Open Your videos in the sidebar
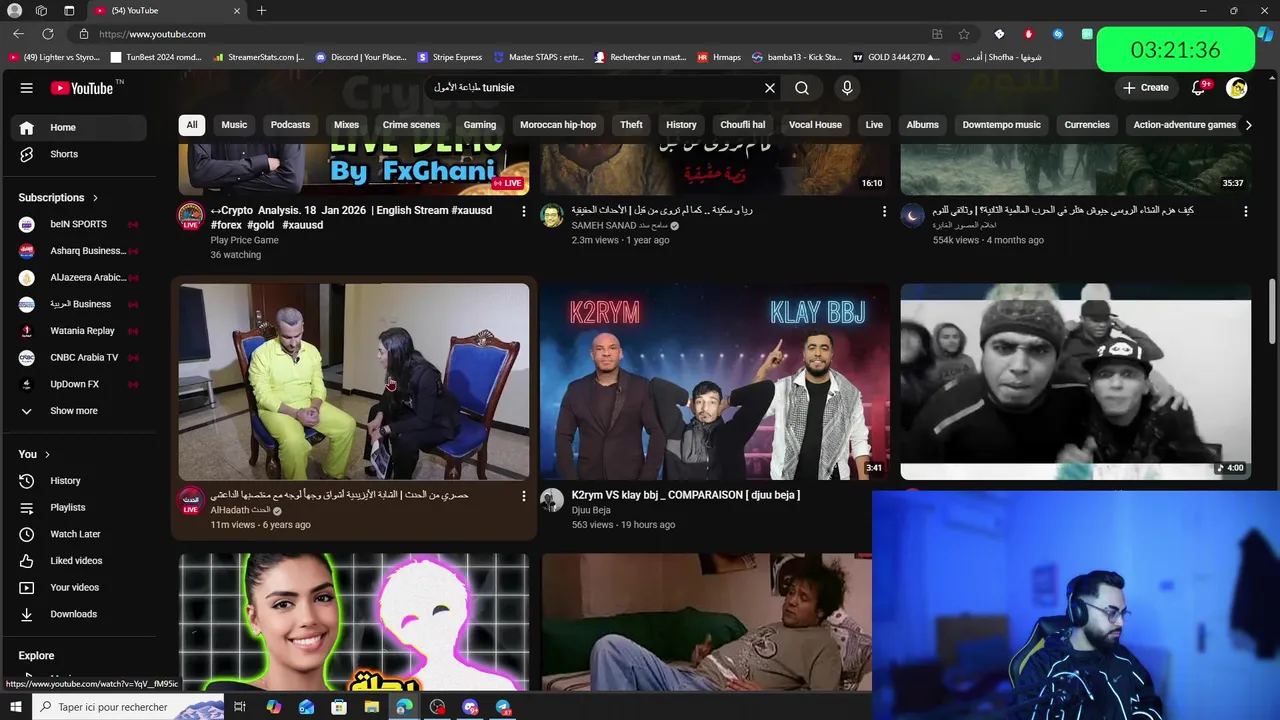Viewport: 1280px width, 720px height. click(79, 588)
